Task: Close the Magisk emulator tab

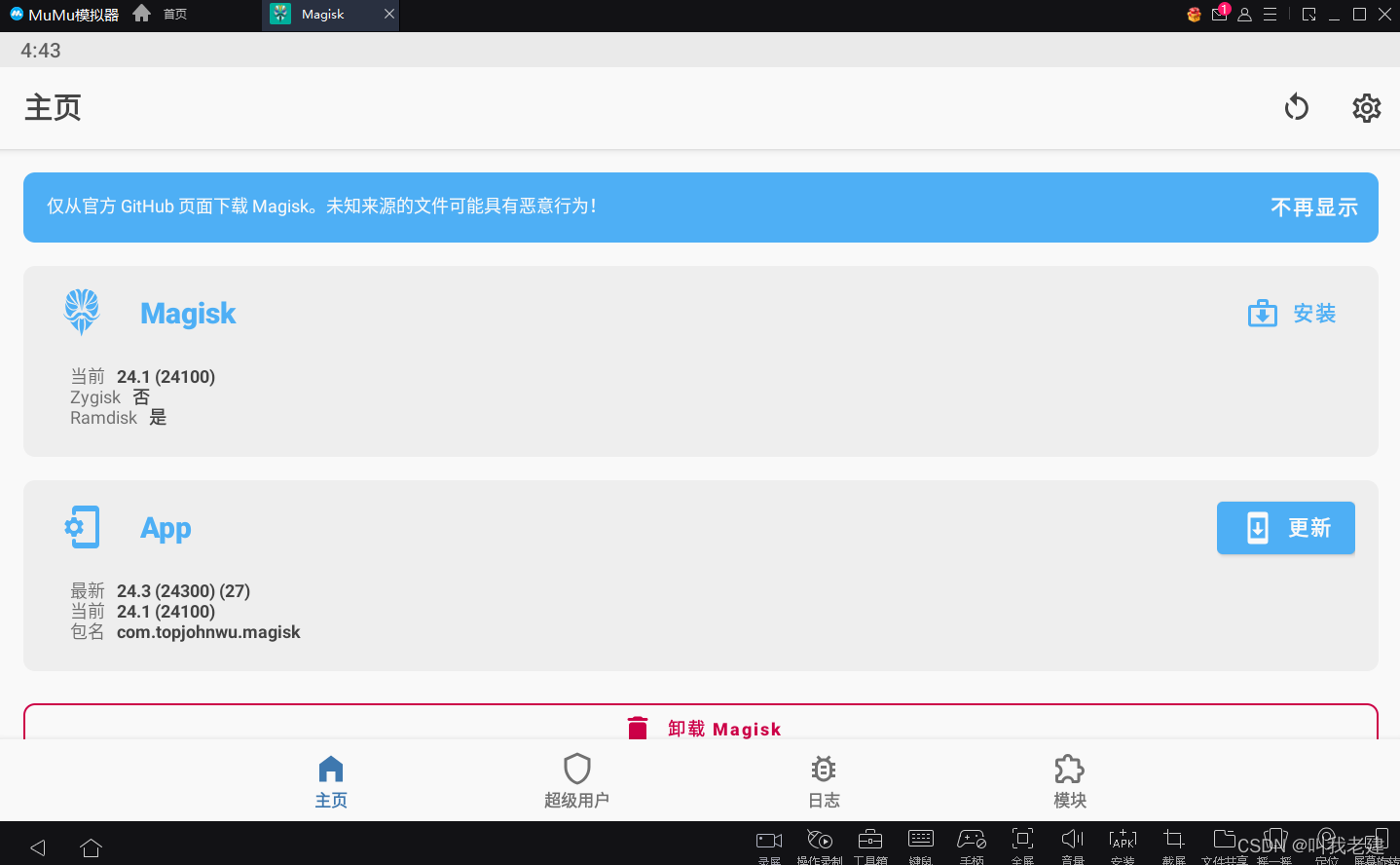Action: pos(389,14)
